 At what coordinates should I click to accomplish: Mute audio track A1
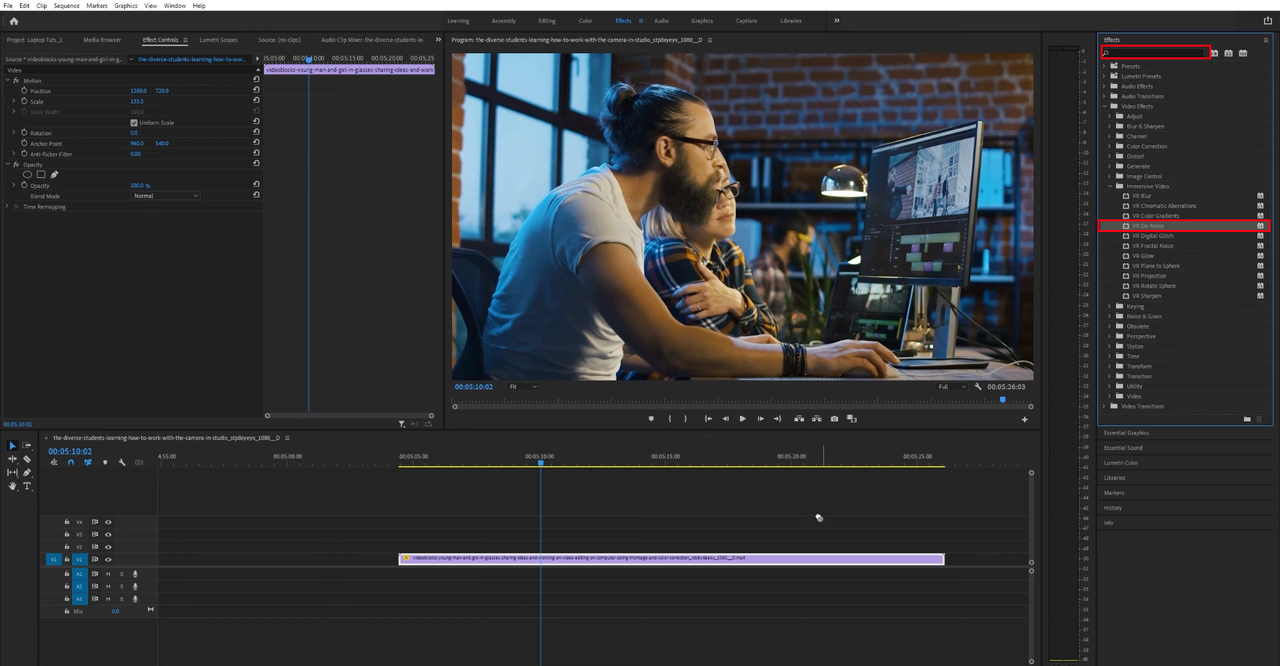[108, 574]
